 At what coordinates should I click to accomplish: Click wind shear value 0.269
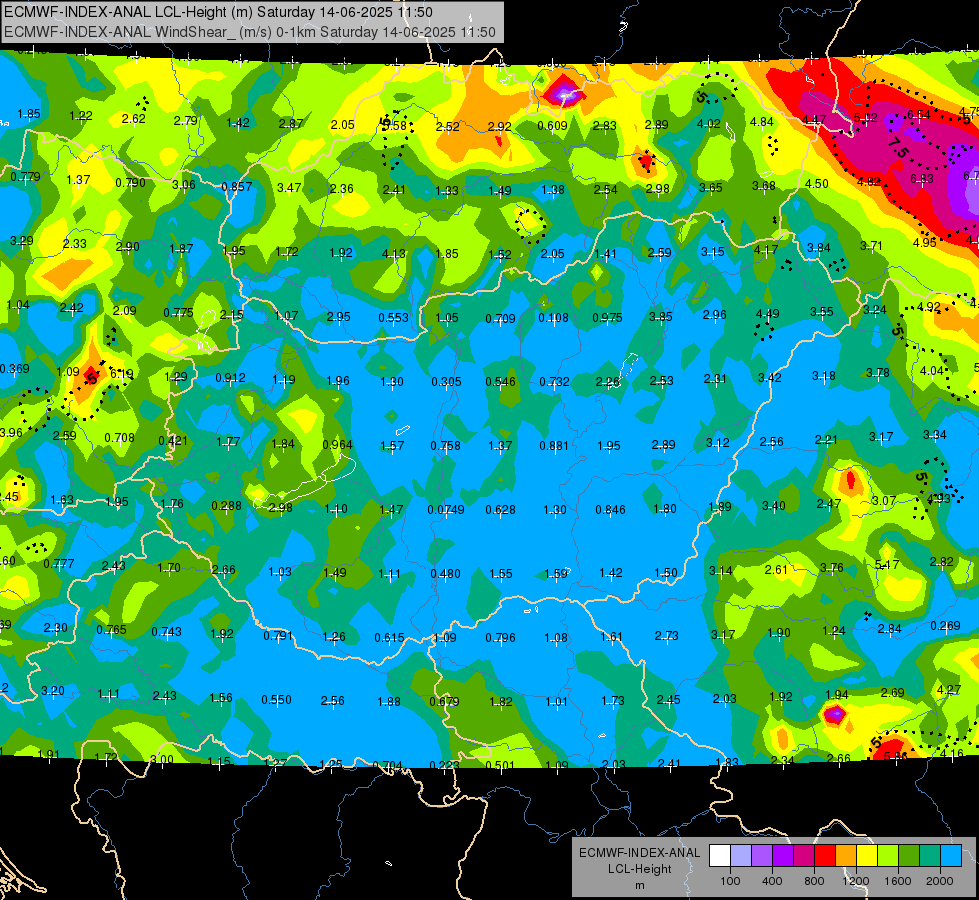[945, 626]
